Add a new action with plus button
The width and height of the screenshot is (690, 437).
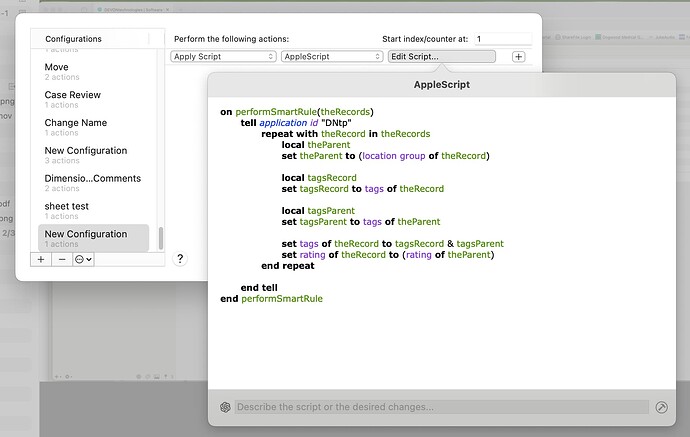coord(518,57)
